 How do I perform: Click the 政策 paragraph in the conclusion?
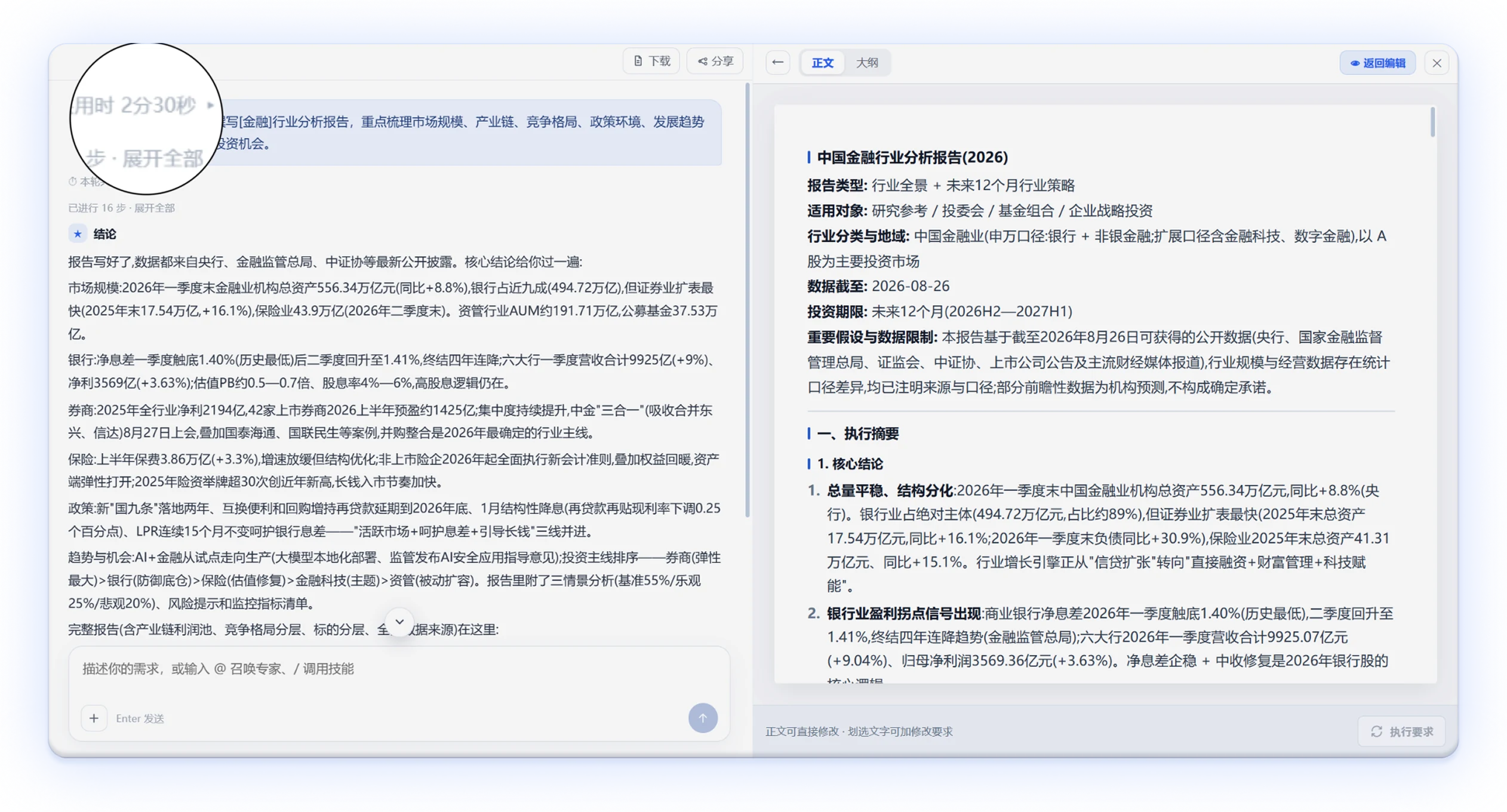(394, 520)
